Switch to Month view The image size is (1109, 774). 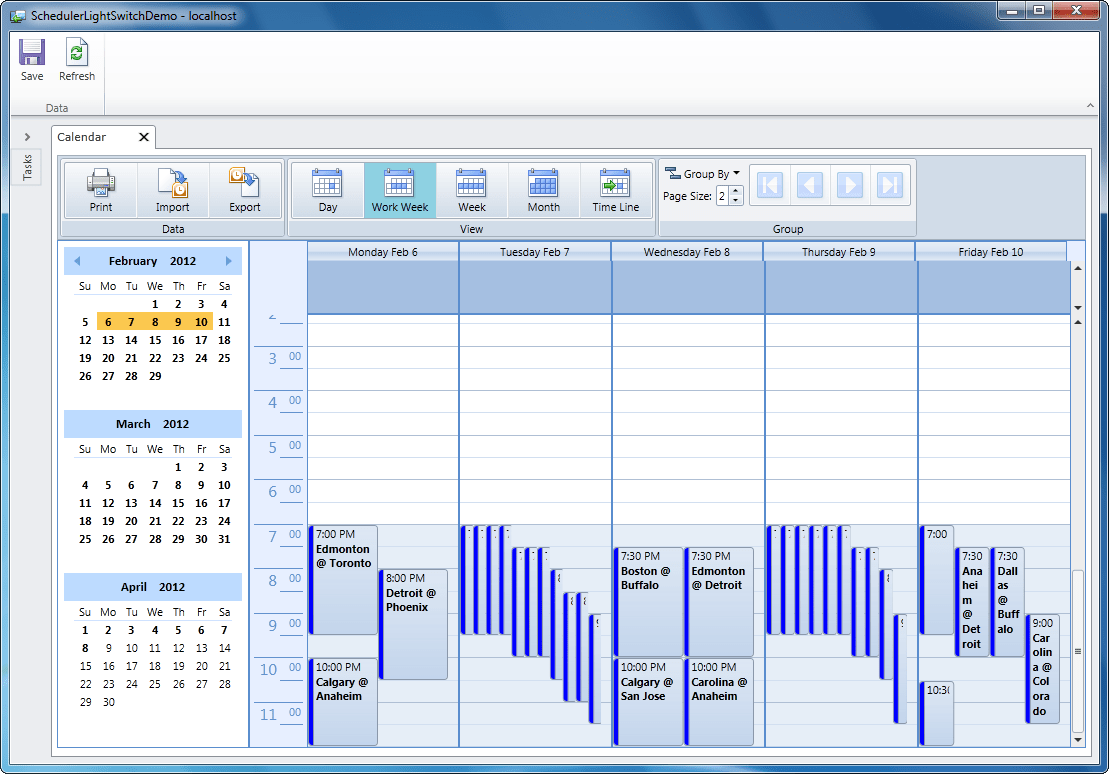pos(543,189)
